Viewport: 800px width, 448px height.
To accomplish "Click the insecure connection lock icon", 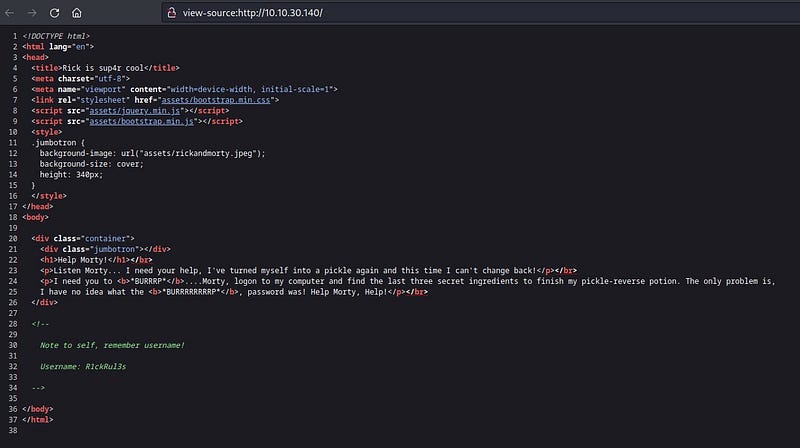I will click(x=171, y=13).
